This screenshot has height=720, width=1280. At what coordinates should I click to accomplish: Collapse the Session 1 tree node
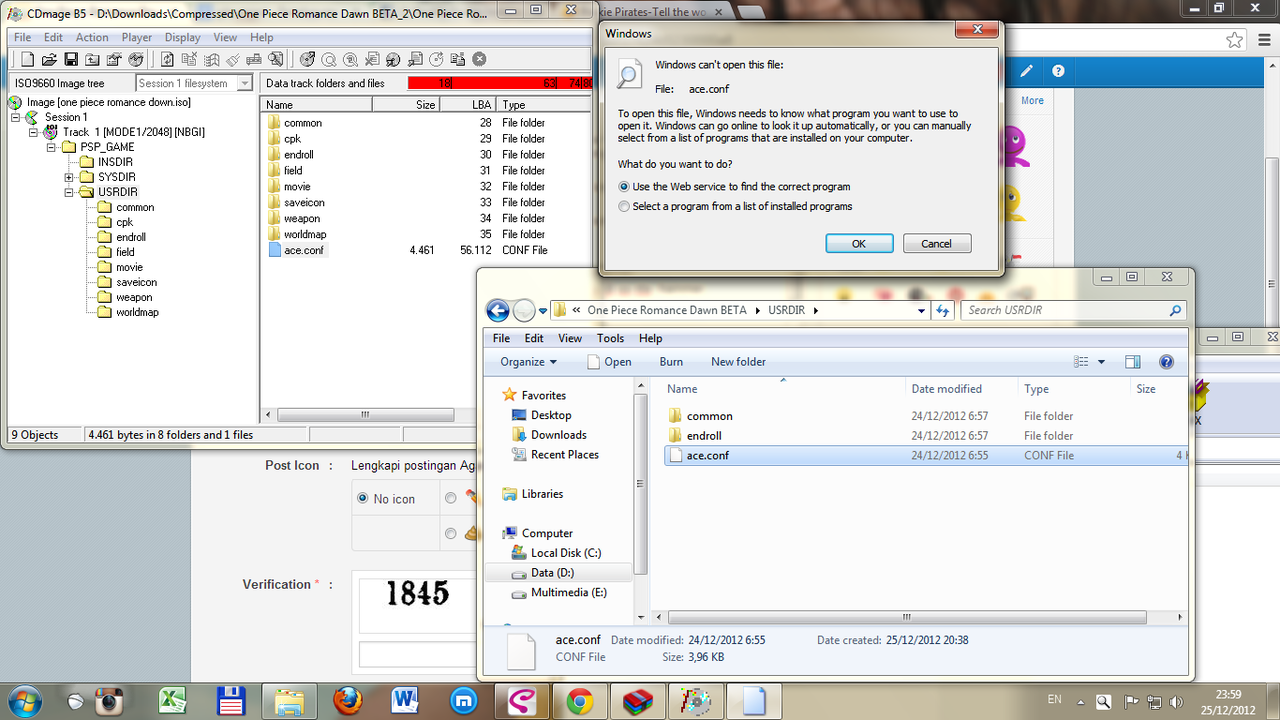(15, 117)
